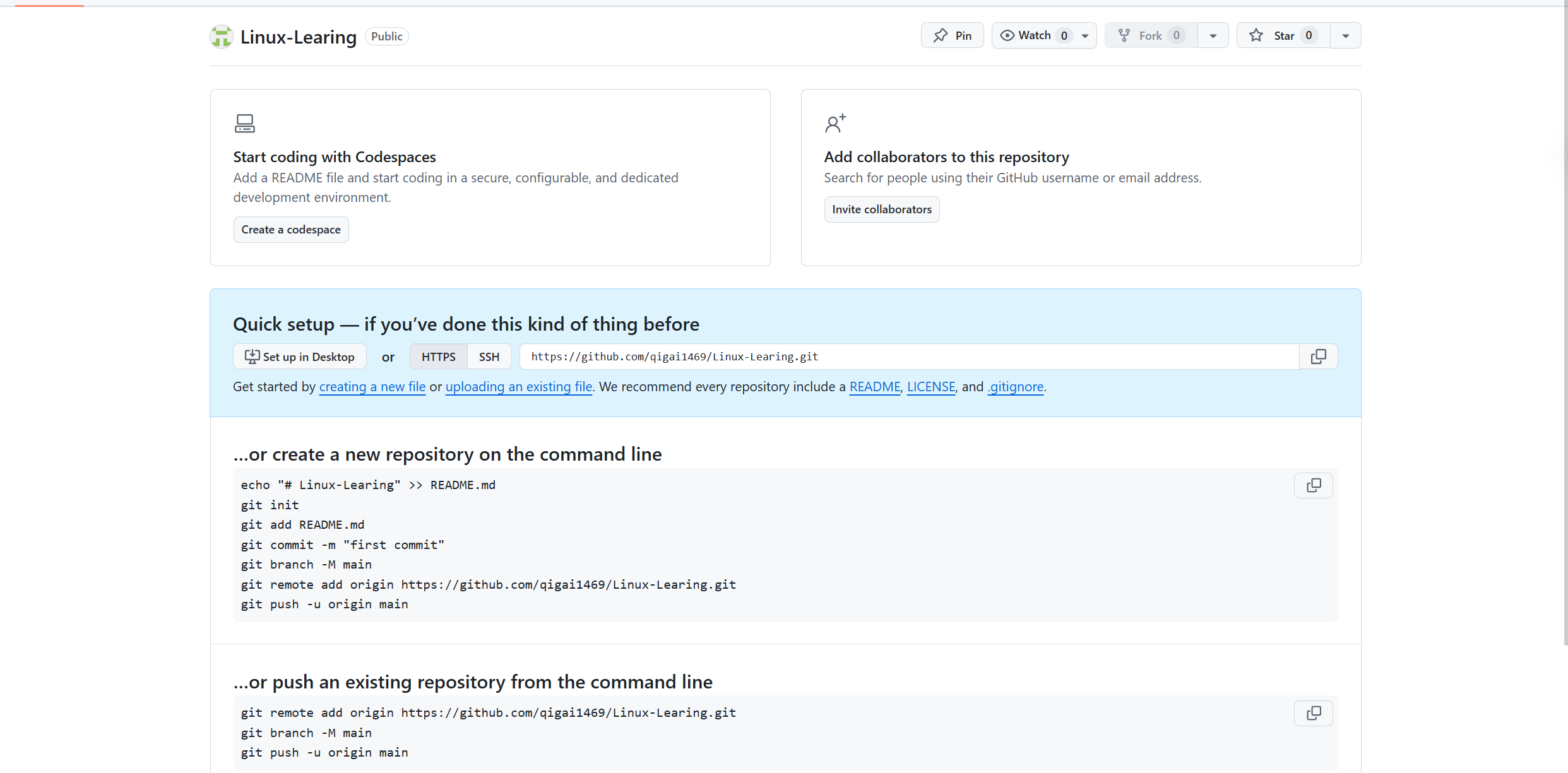Image resolution: width=1568 pixels, height=773 pixels.
Task: Click the text 'git commit -m "first commit"'
Action: click(343, 545)
